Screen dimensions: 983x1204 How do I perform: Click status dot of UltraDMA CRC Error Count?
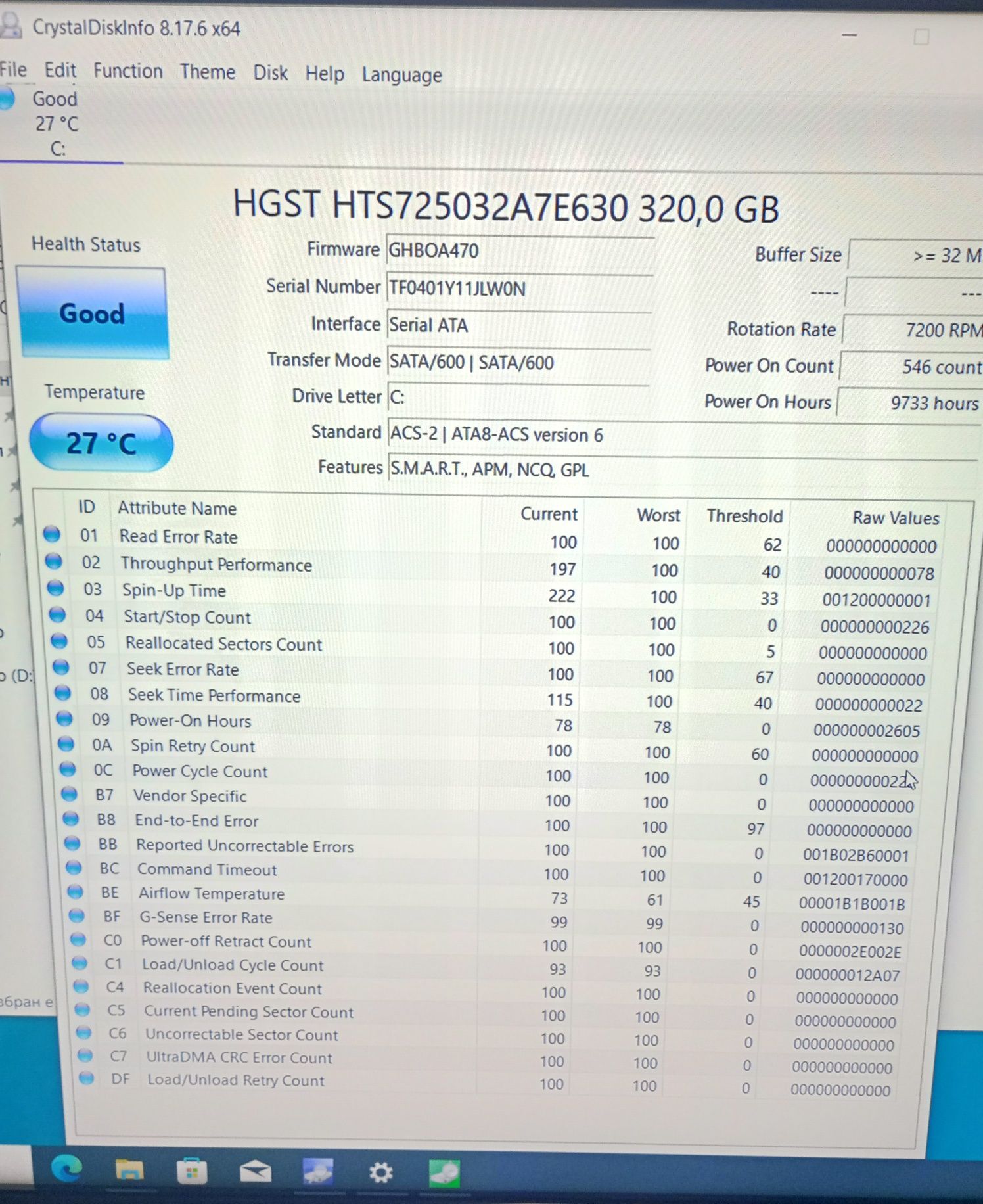point(84,1055)
